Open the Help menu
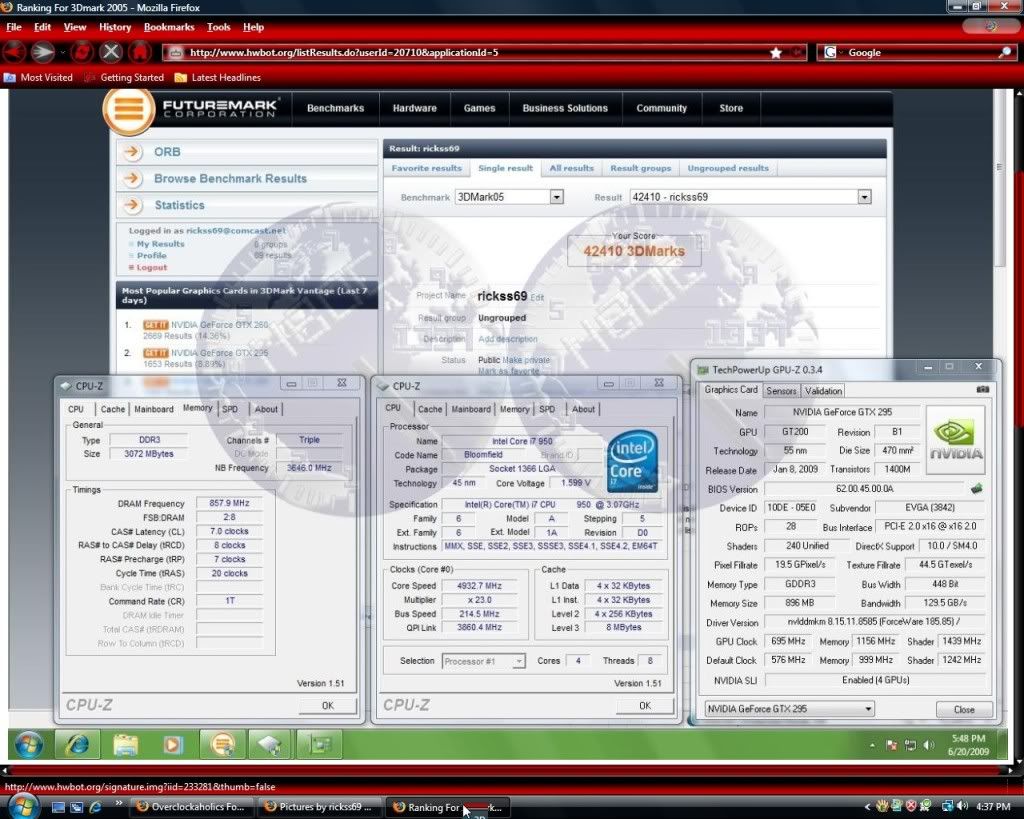The height and width of the screenshot is (819, 1024). 253,27
